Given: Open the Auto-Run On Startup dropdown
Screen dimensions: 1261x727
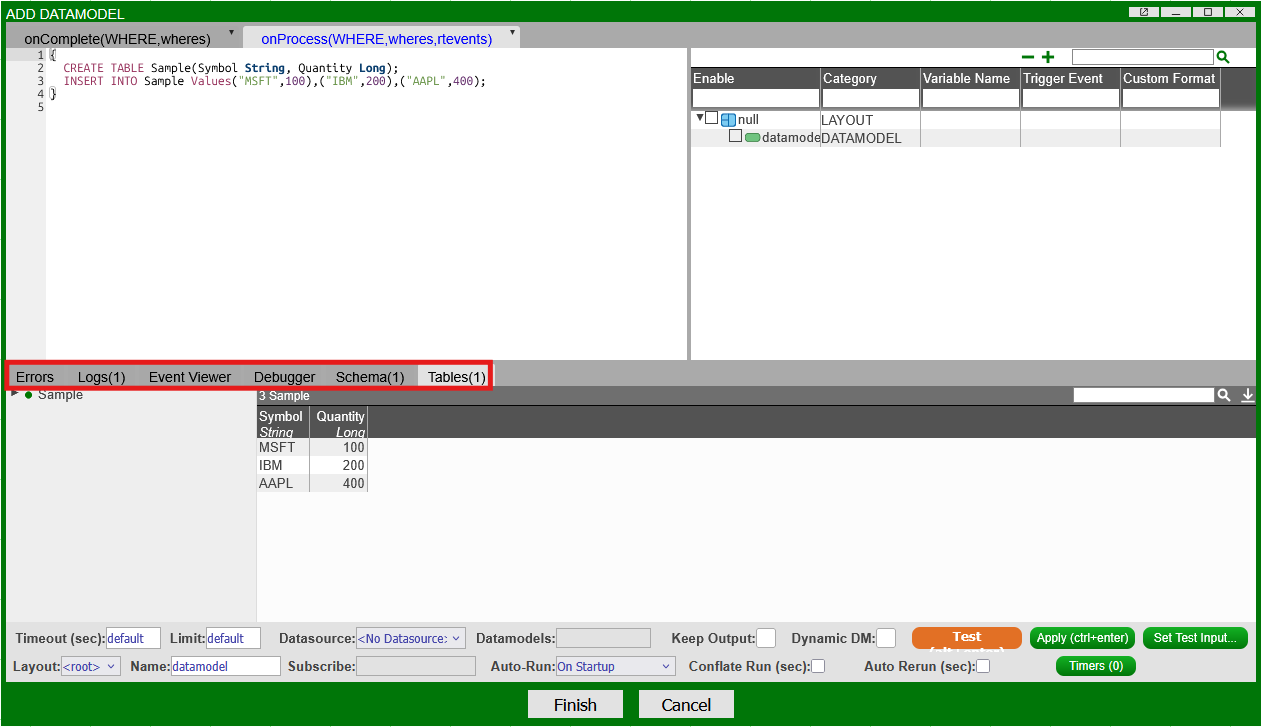Looking at the screenshot, I should 615,666.
